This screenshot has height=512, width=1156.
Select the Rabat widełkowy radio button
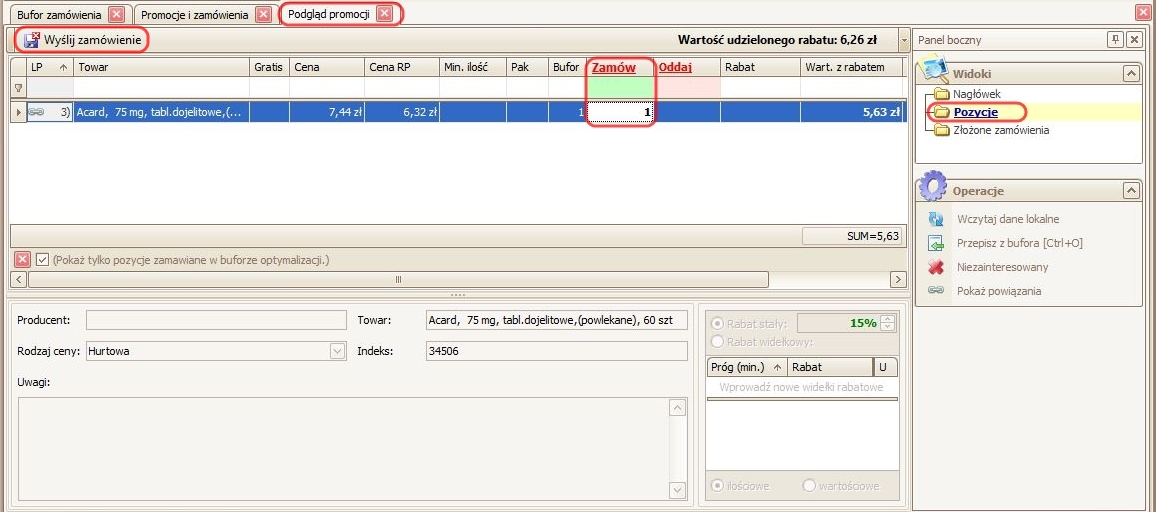coord(716,341)
